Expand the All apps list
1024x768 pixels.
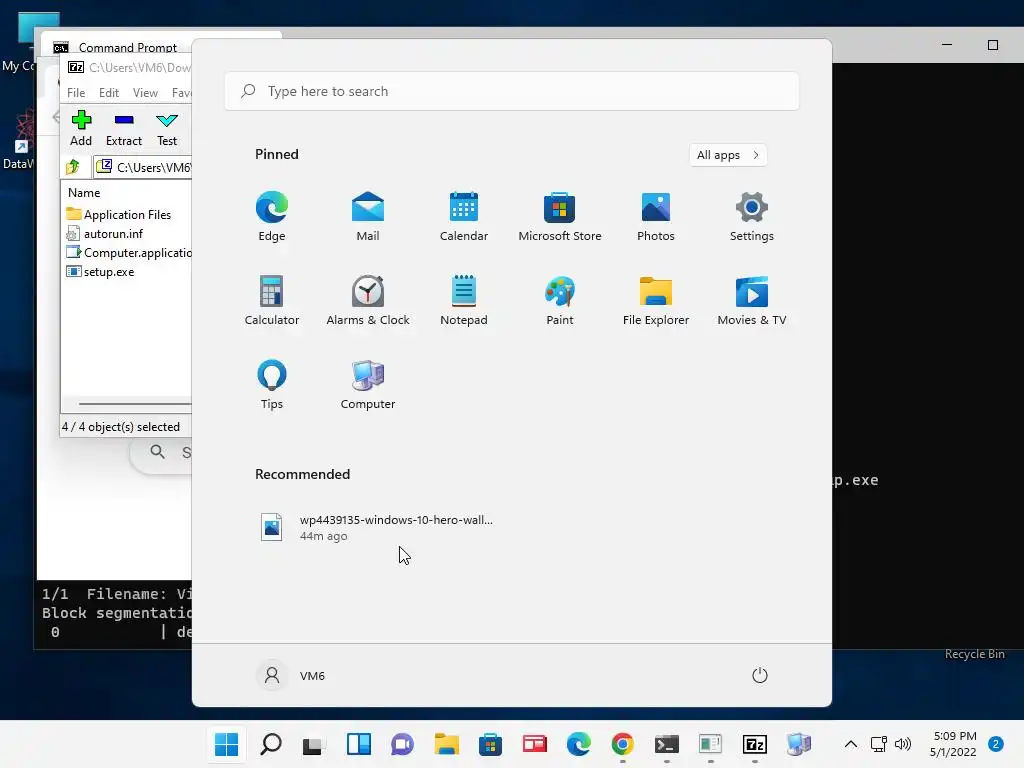pyautogui.click(x=728, y=155)
